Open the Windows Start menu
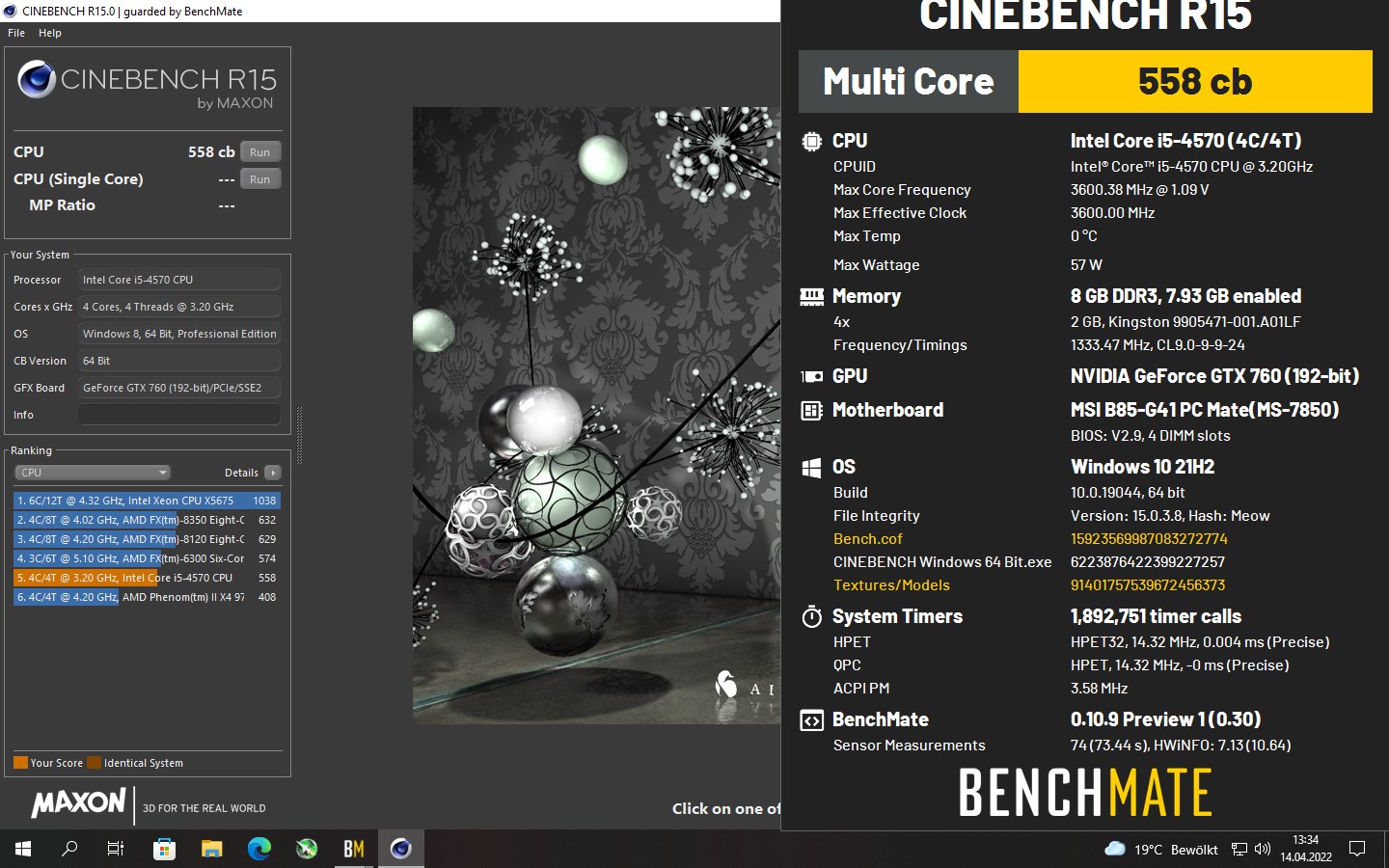This screenshot has height=868, width=1389. point(23,849)
